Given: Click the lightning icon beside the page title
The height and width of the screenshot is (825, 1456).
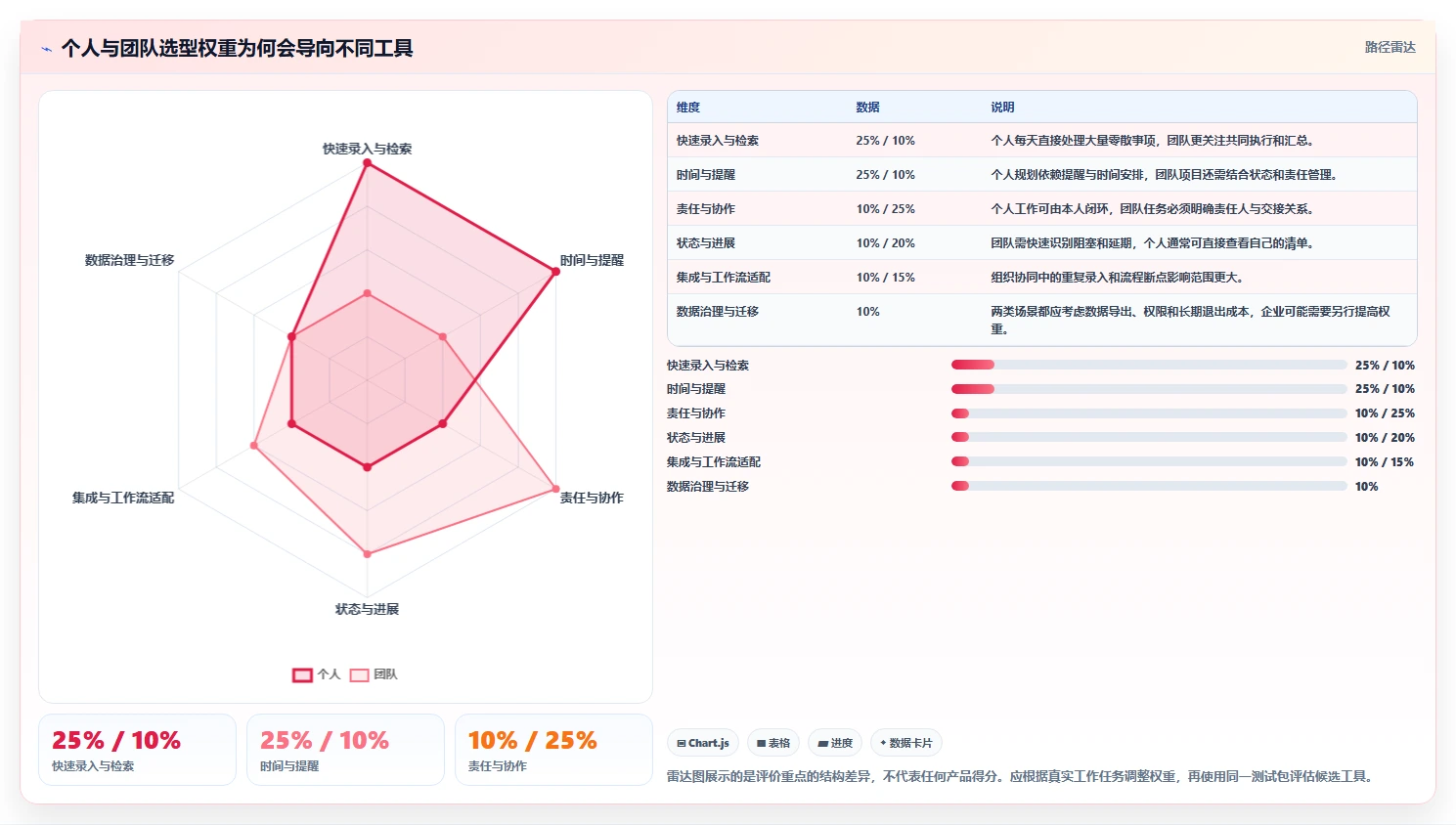Looking at the screenshot, I should pos(46,49).
